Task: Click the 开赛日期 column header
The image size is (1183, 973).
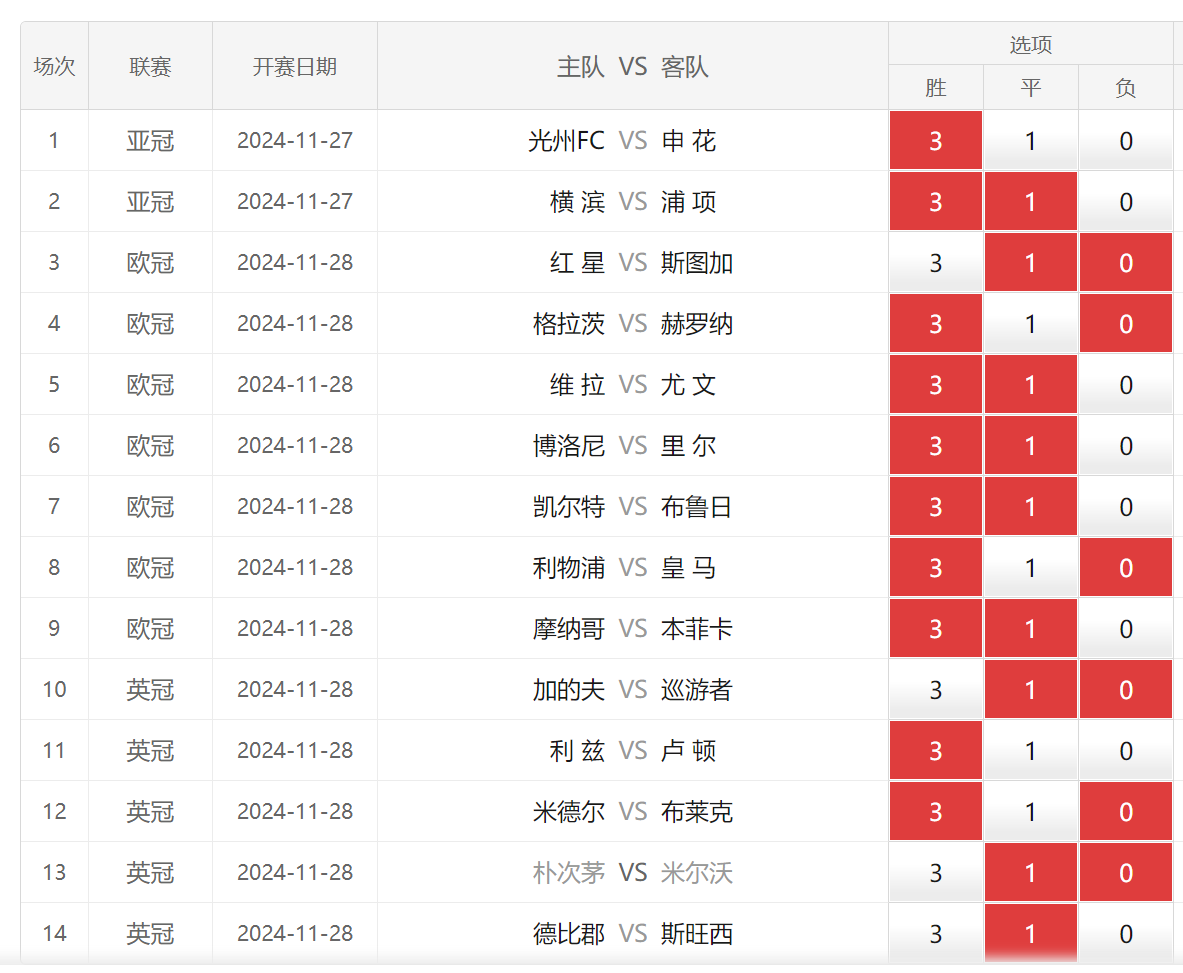Action: pos(294,67)
